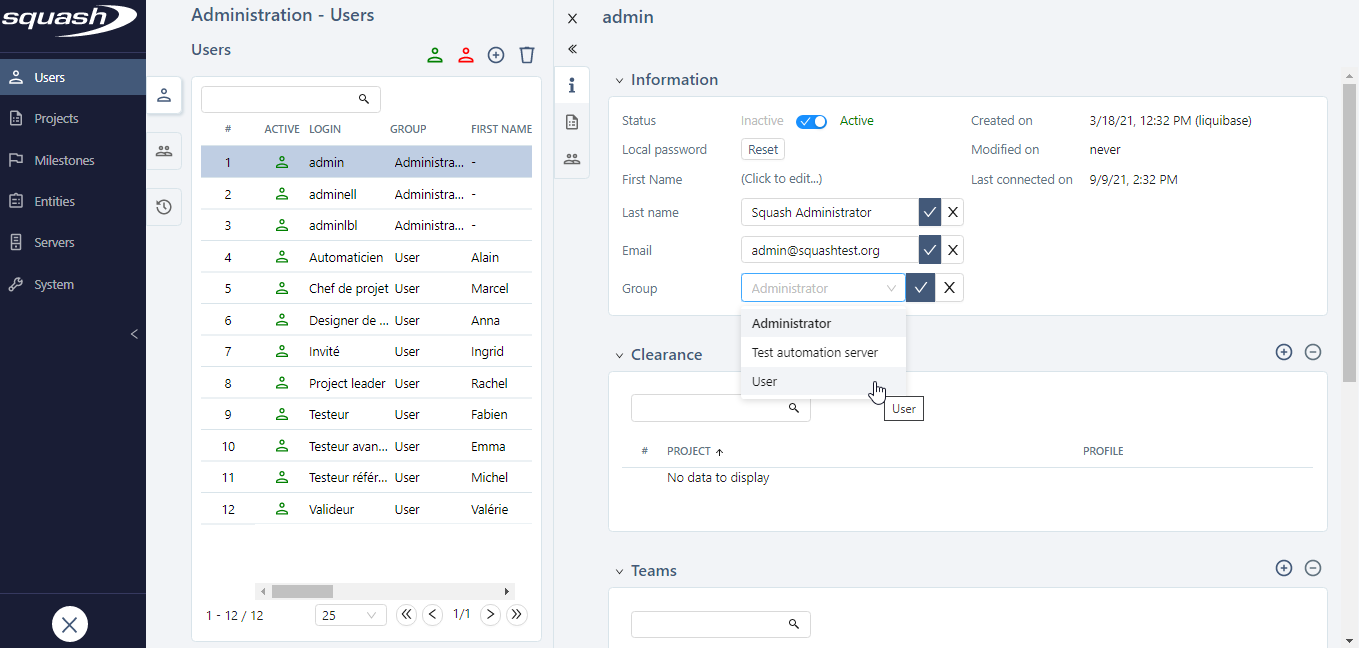Open the page size dropdown showing 25
This screenshot has width=1359, height=648.
point(350,615)
